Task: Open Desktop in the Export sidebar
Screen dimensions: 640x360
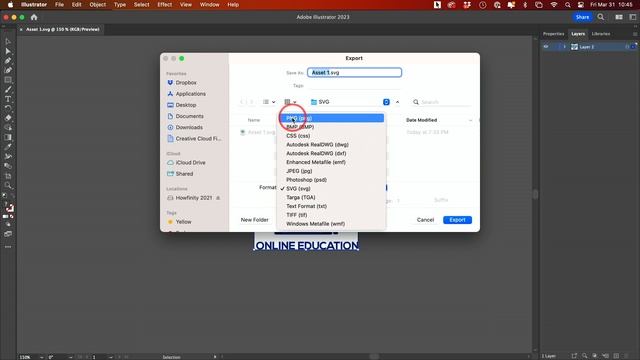Action: [x=182, y=105]
